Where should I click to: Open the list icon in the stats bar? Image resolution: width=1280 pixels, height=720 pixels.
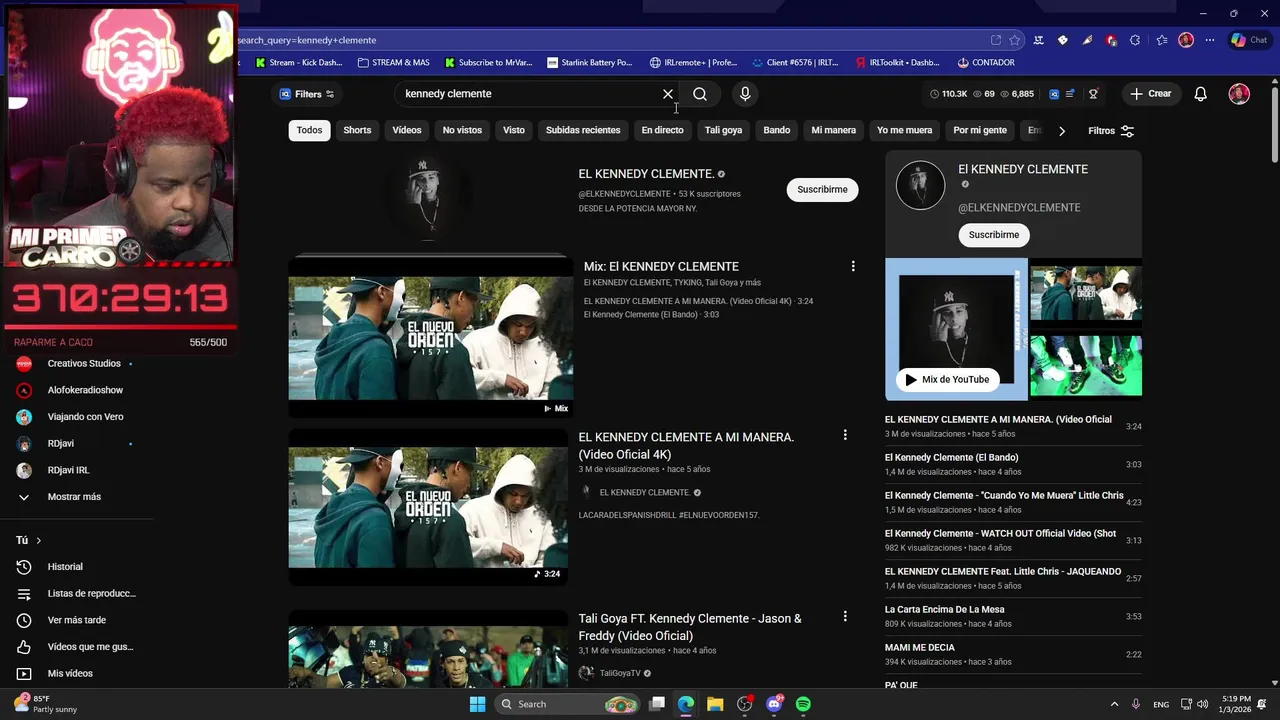tap(1070, 94)
